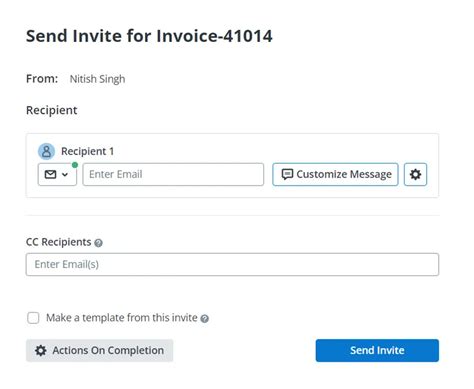The width and height of the screenshot is (474, 389).
Task: Click the Send Invite button
Action: [x=377, y=350]
